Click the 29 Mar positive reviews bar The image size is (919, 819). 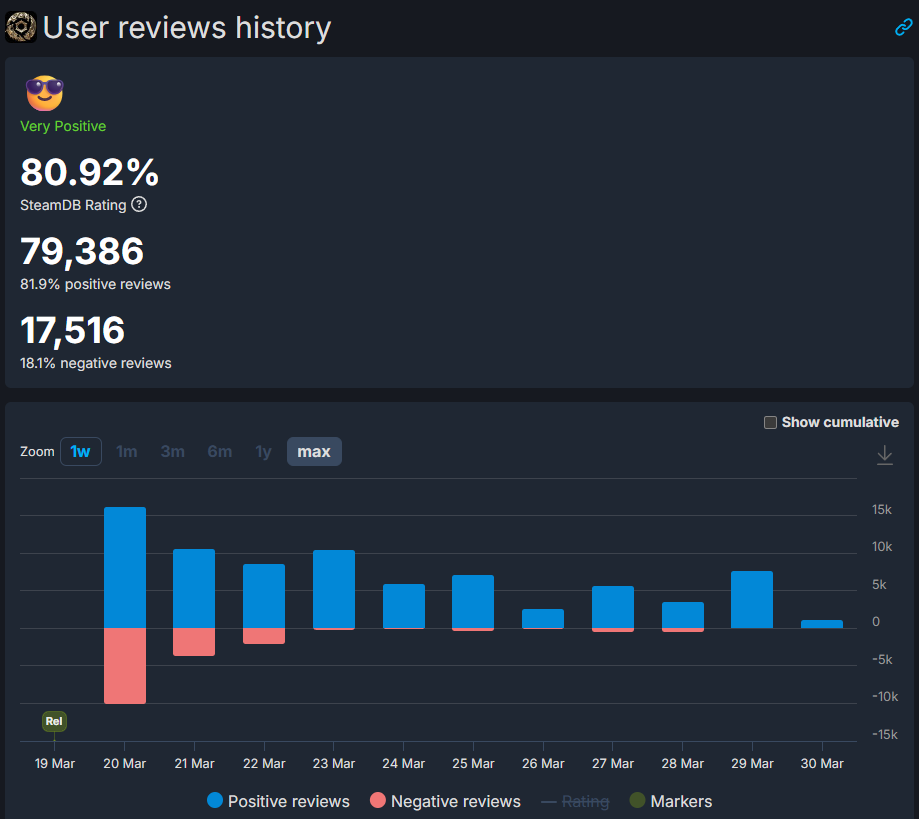[752, 599]
